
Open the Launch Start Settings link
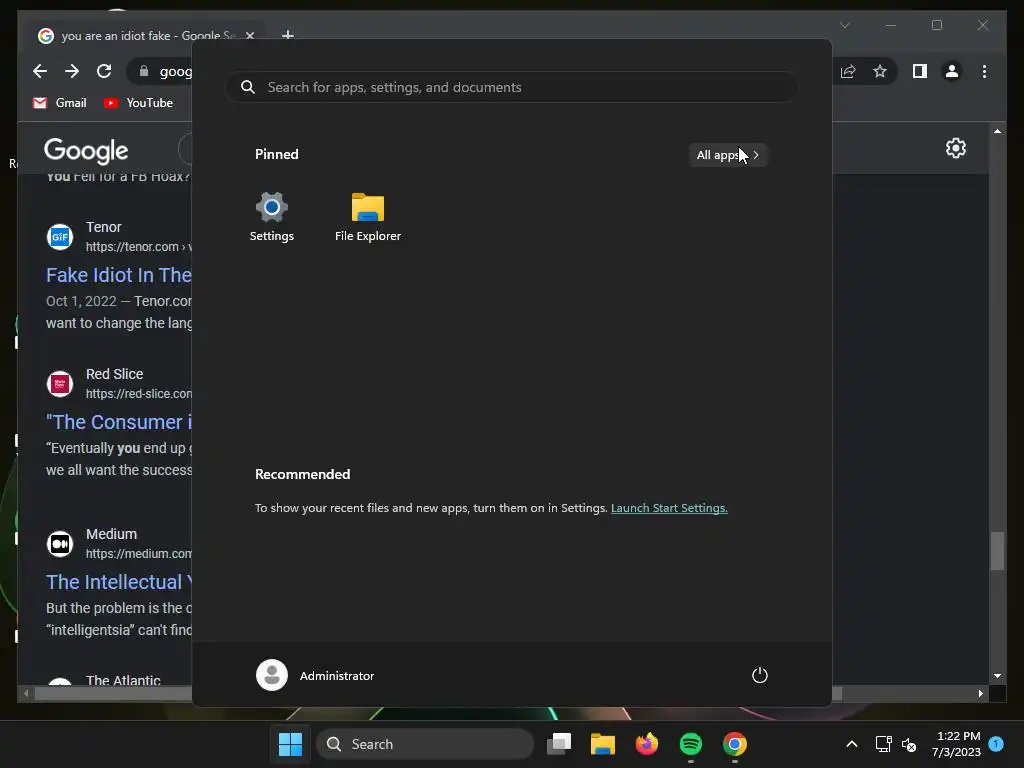[669, 508]
